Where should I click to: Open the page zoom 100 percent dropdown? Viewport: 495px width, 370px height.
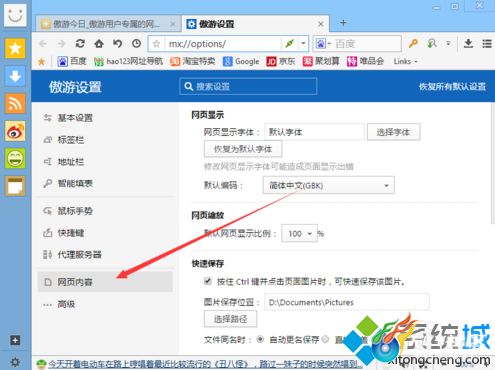tap(299, 233)
